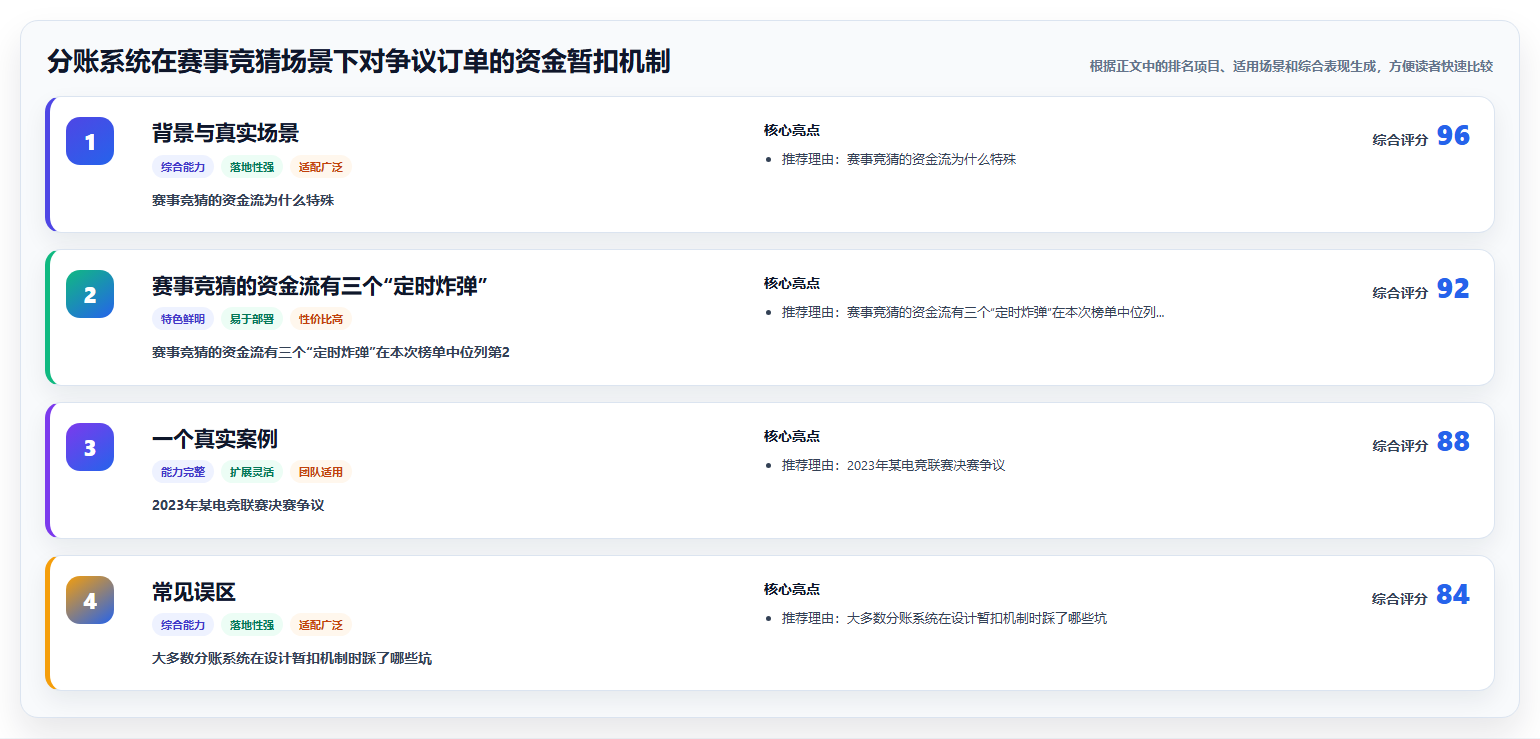Viewport: 1540px width, 739px height.
Task: Select the 性价比高 tag
Action: (x=321, y=319)
